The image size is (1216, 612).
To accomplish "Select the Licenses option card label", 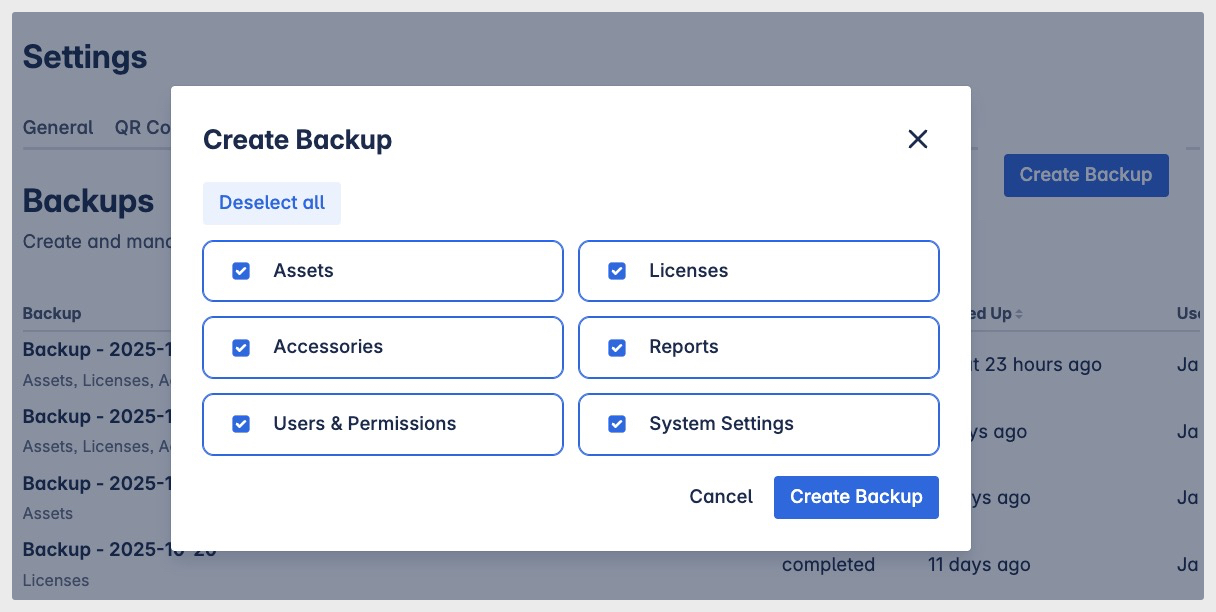I will (689, 271).
